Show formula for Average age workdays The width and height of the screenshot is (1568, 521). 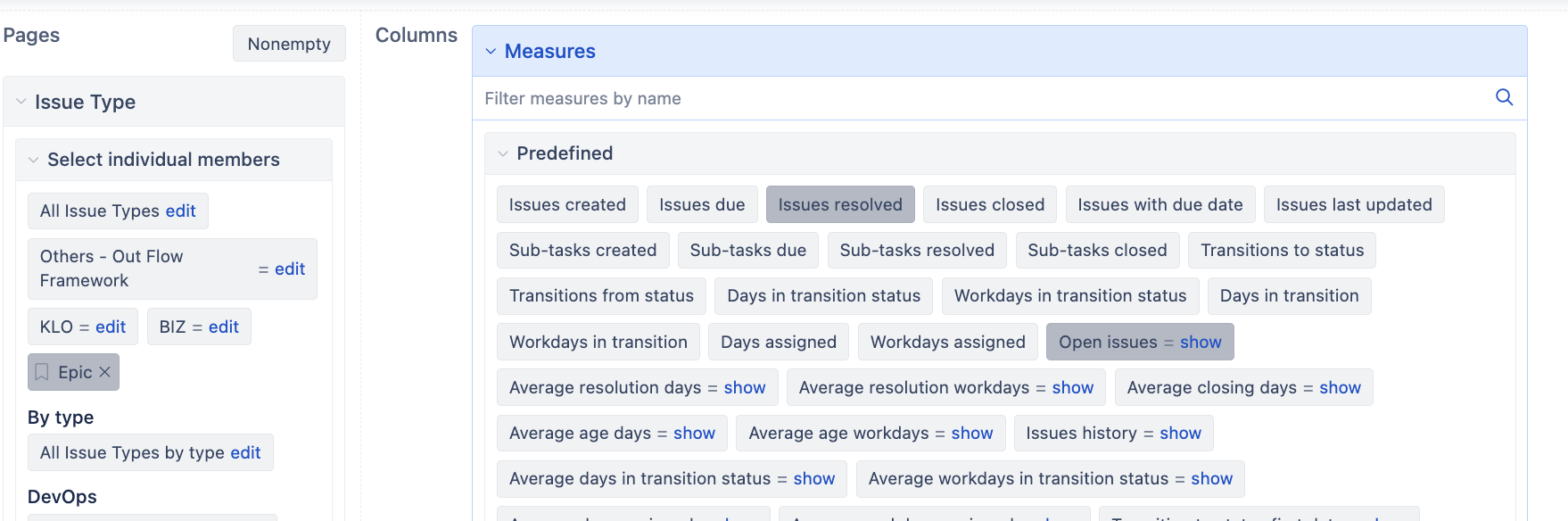pos(972,433)
